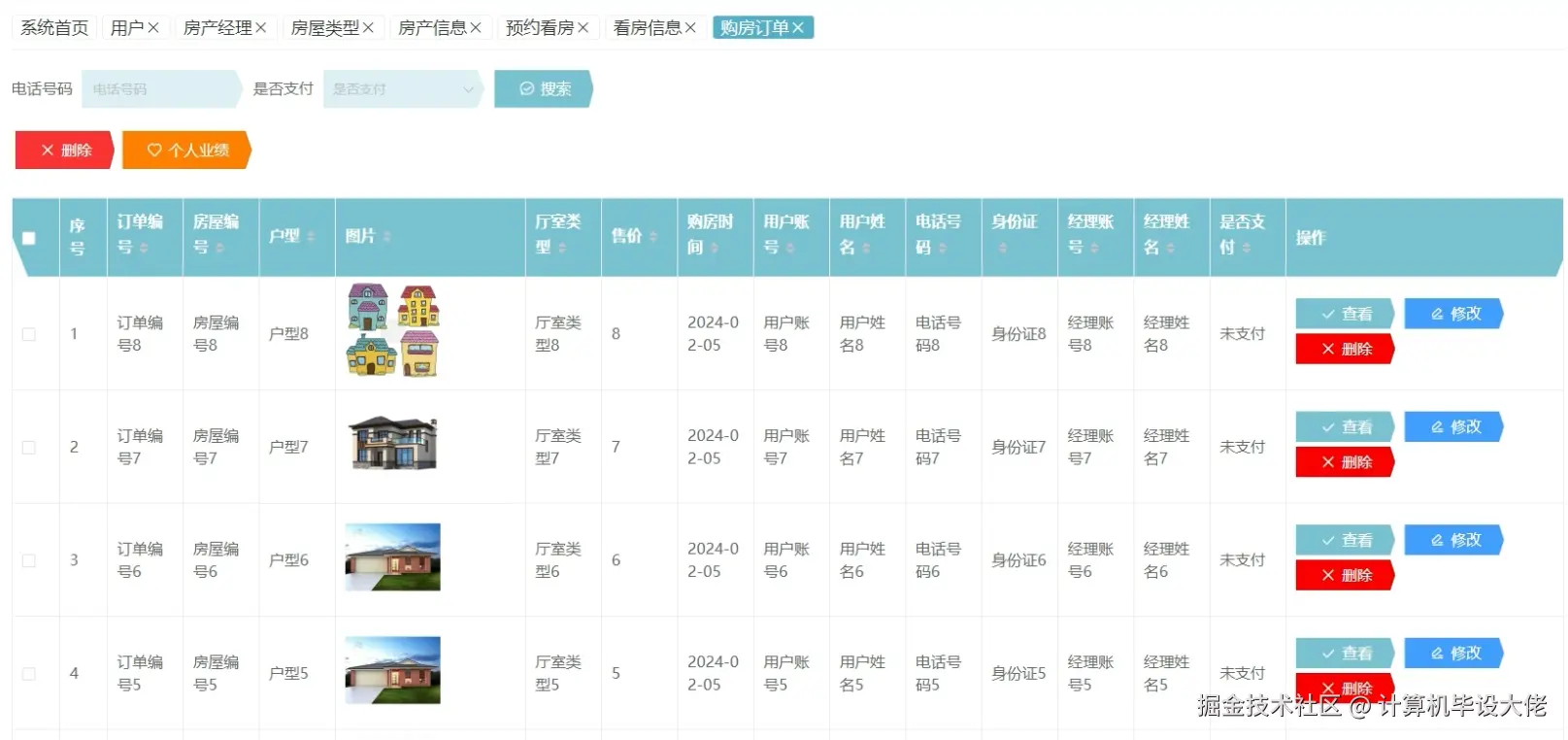1568x740 pixels.
Task: Edit order 订单编号6 with 修改
Action: pyautogui.click(x=1453, y=540)
